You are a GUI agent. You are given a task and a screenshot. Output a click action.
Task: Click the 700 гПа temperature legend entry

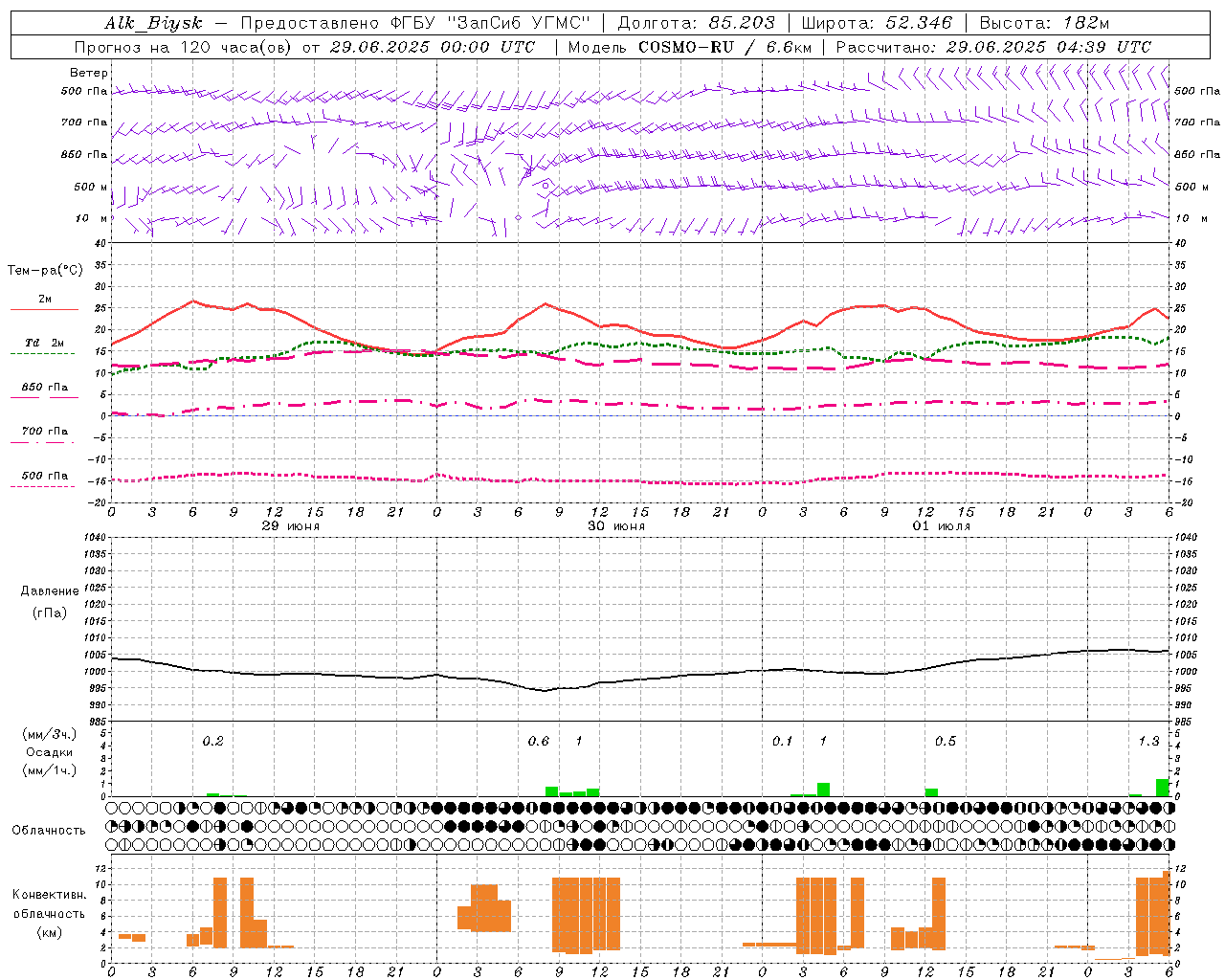[45, 432]
